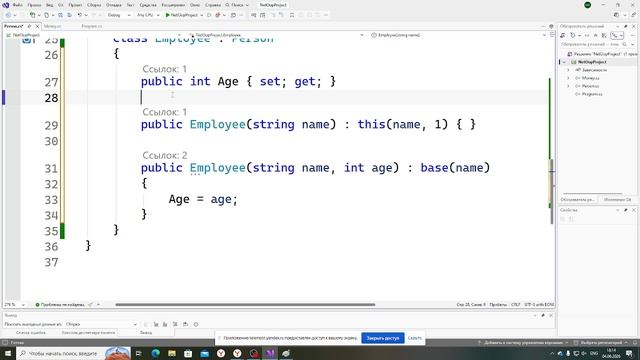This screenshot has height=360, width=640.
Task: Close the active Person.cs tab
Action: point(37,26)
